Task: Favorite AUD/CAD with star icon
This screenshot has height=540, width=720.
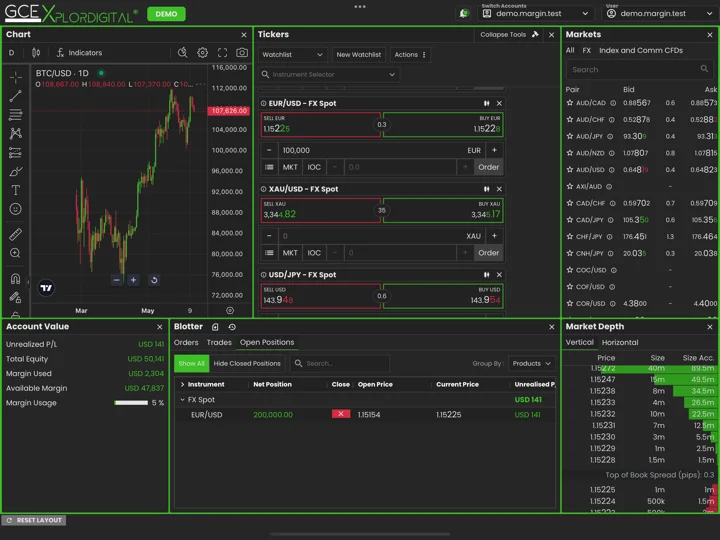Action: click(x=570, y=103)
